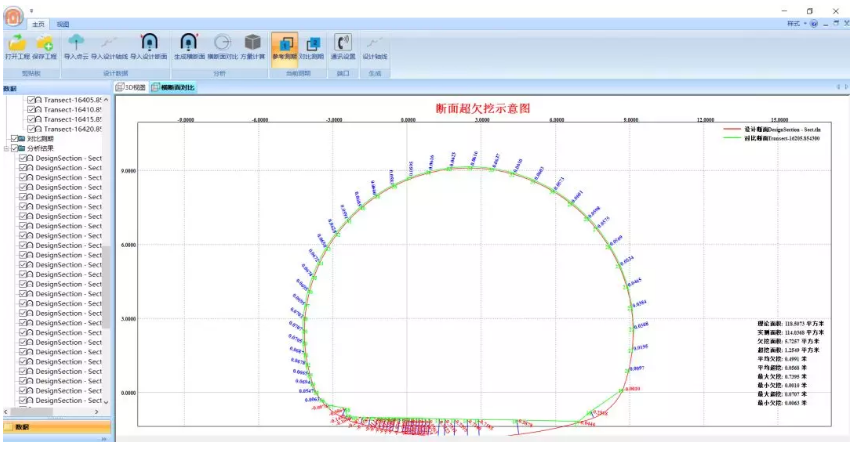Viewport: 854px width, 450px height.
Task: Switch to the 3D视图 document tab
Action: tap(131, 88)
